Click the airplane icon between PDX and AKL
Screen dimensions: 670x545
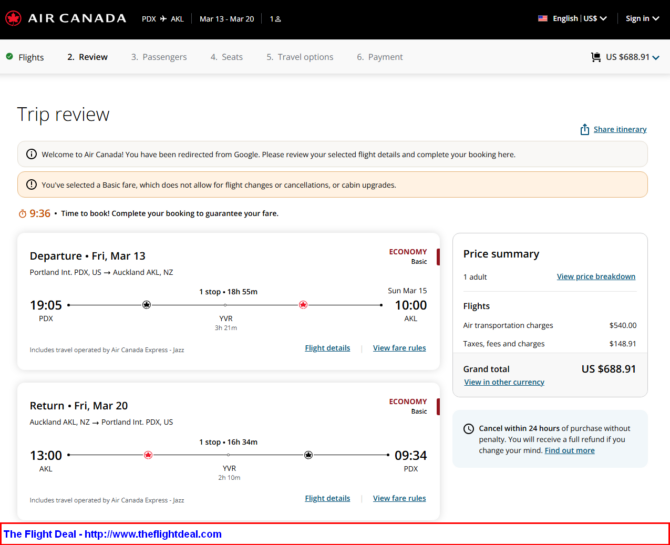click(163, 19)
